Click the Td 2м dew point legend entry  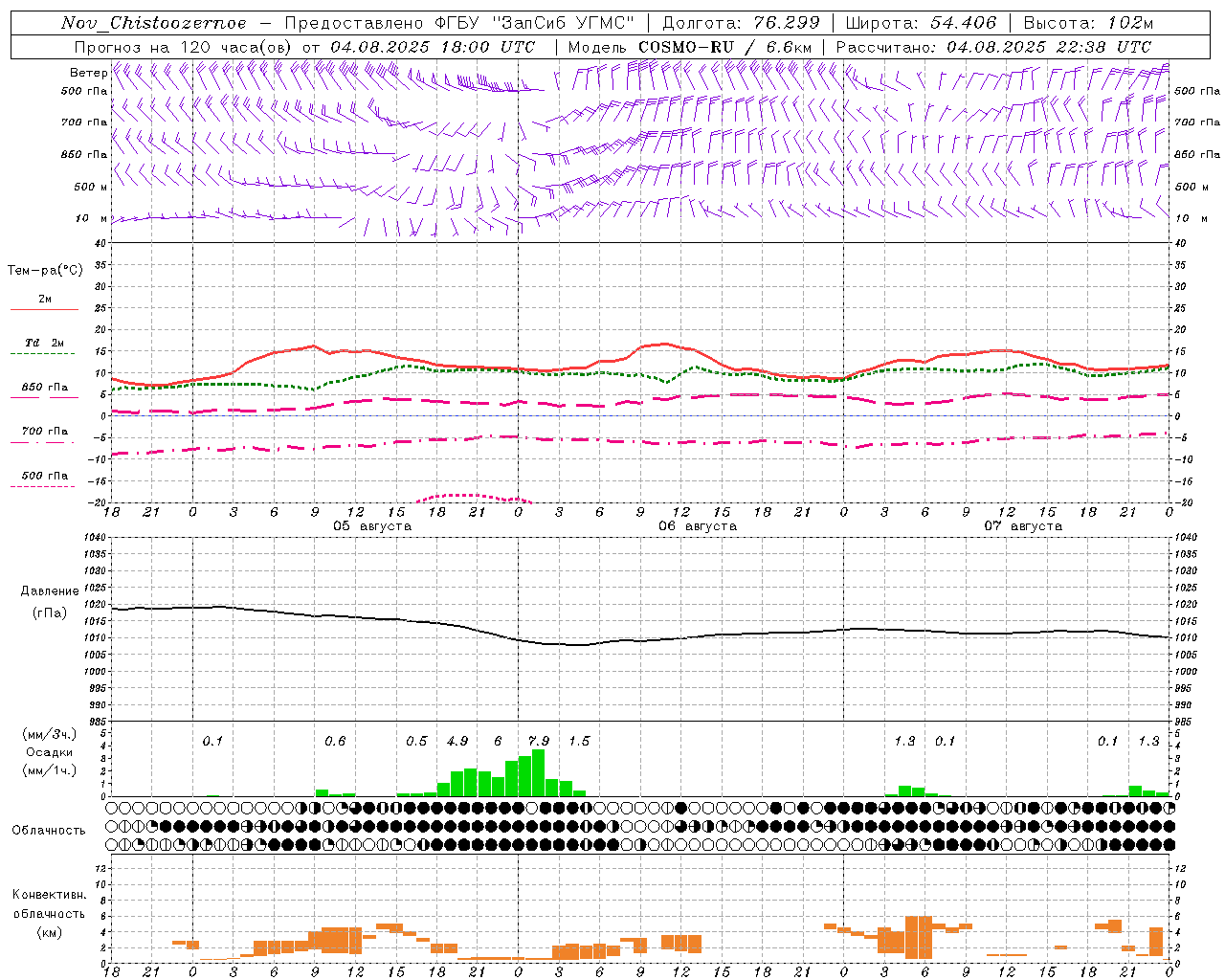pos(44,343)
